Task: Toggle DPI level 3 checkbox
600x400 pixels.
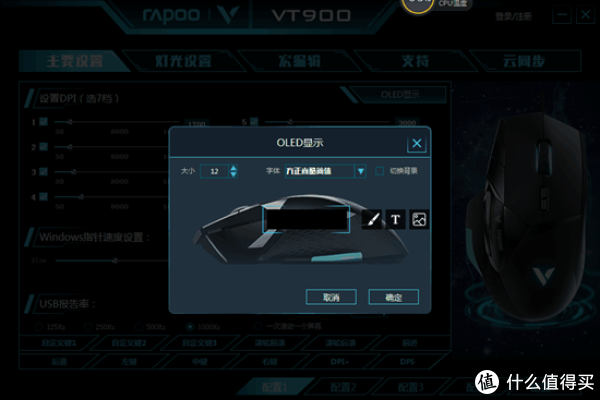Action: pos(44,171)
